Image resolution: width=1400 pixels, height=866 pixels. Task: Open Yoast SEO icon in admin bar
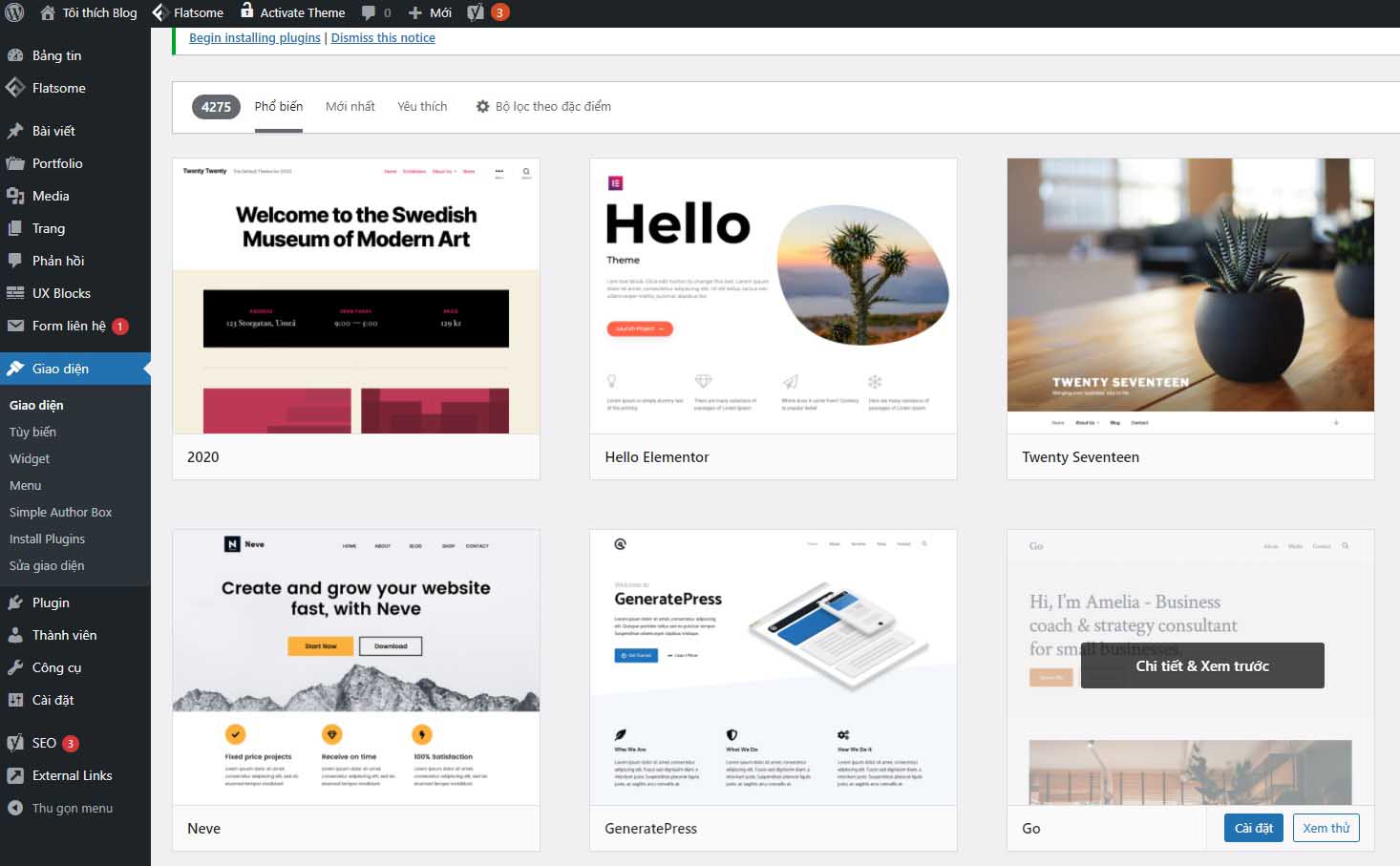(476, 12)
